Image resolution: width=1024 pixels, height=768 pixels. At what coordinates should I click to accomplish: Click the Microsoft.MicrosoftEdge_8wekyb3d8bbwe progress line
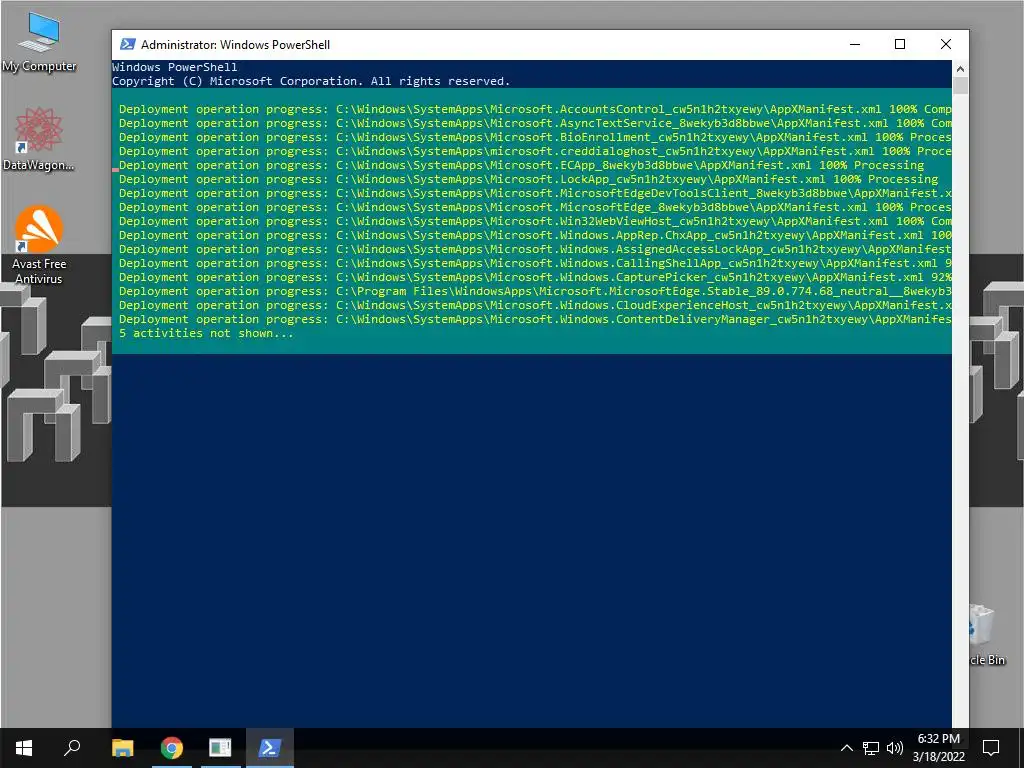535,207
